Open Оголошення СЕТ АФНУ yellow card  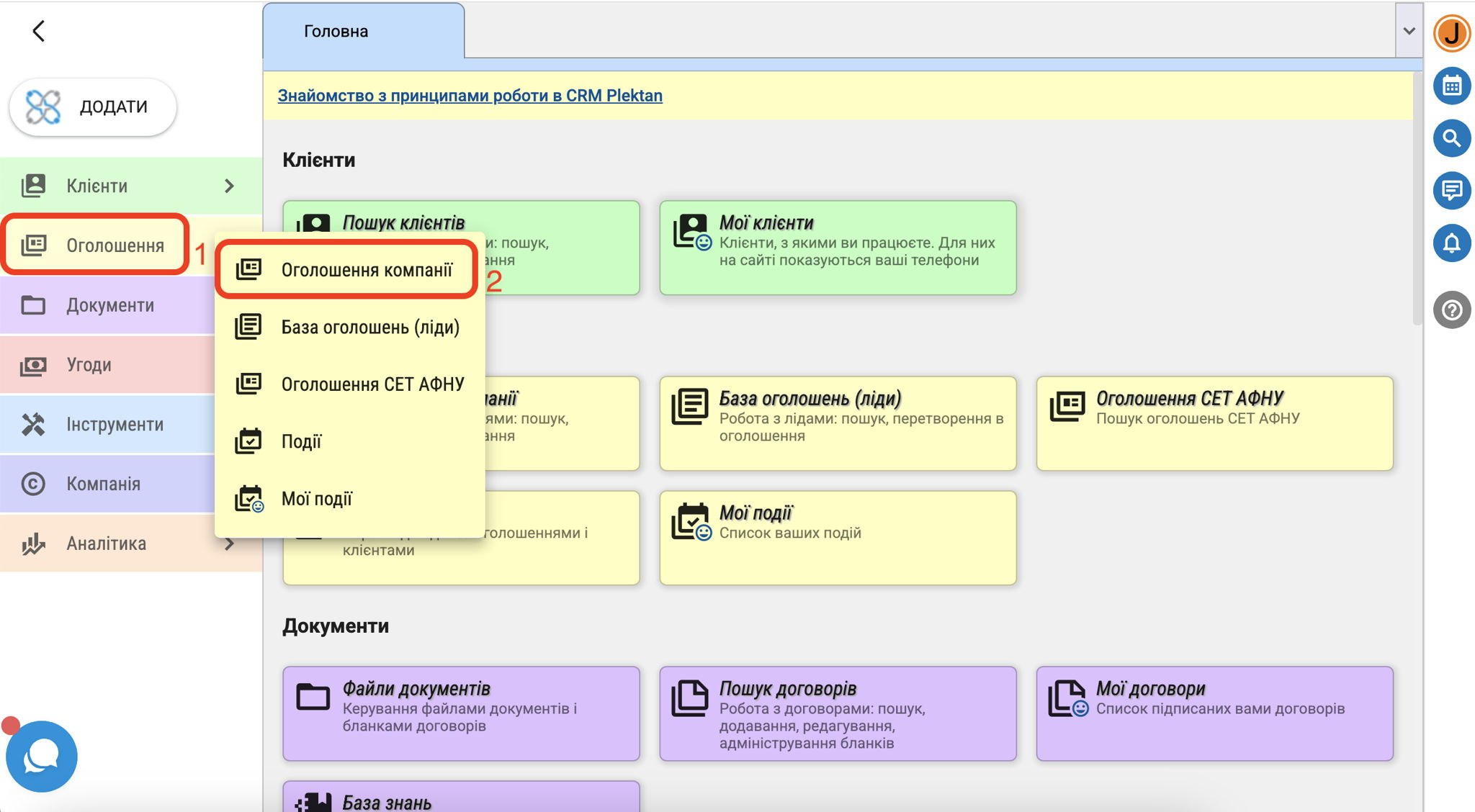[x=1214, y=423]
